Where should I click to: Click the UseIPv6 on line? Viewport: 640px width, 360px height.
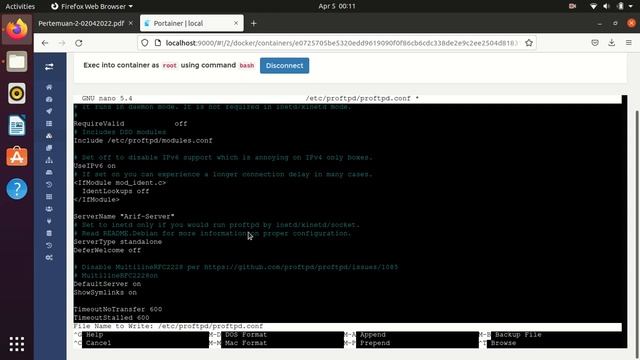tap(95, 166)
